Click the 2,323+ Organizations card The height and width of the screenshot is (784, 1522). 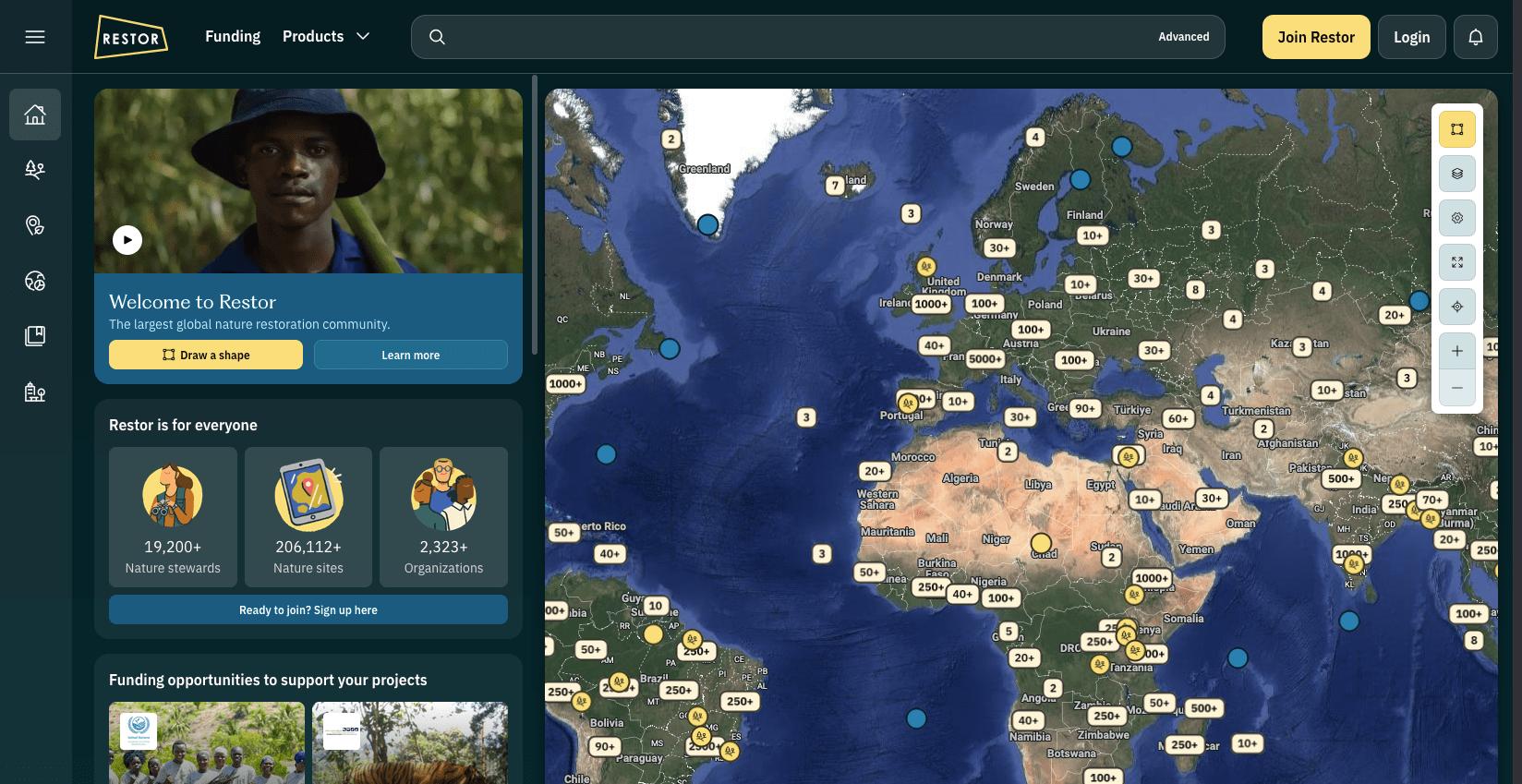pyautogui.click(x=443, y=517)
